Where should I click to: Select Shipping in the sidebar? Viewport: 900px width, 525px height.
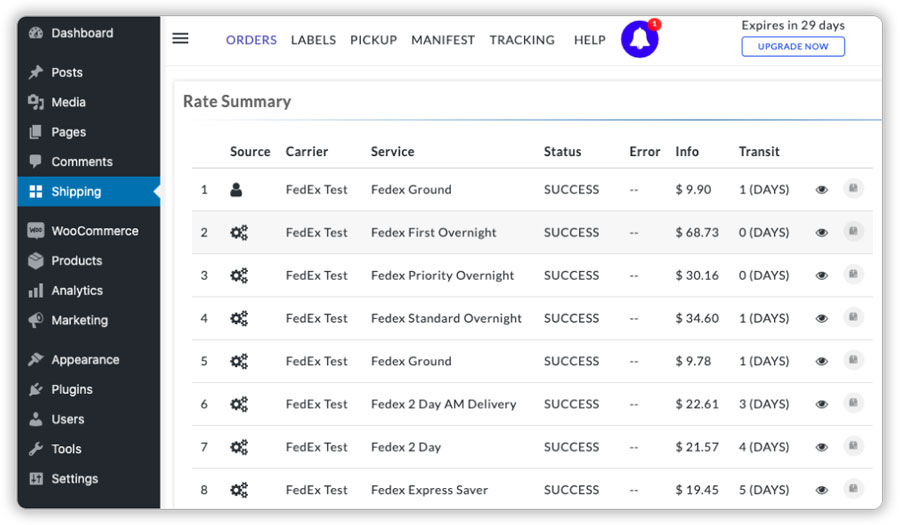(88, 192)
